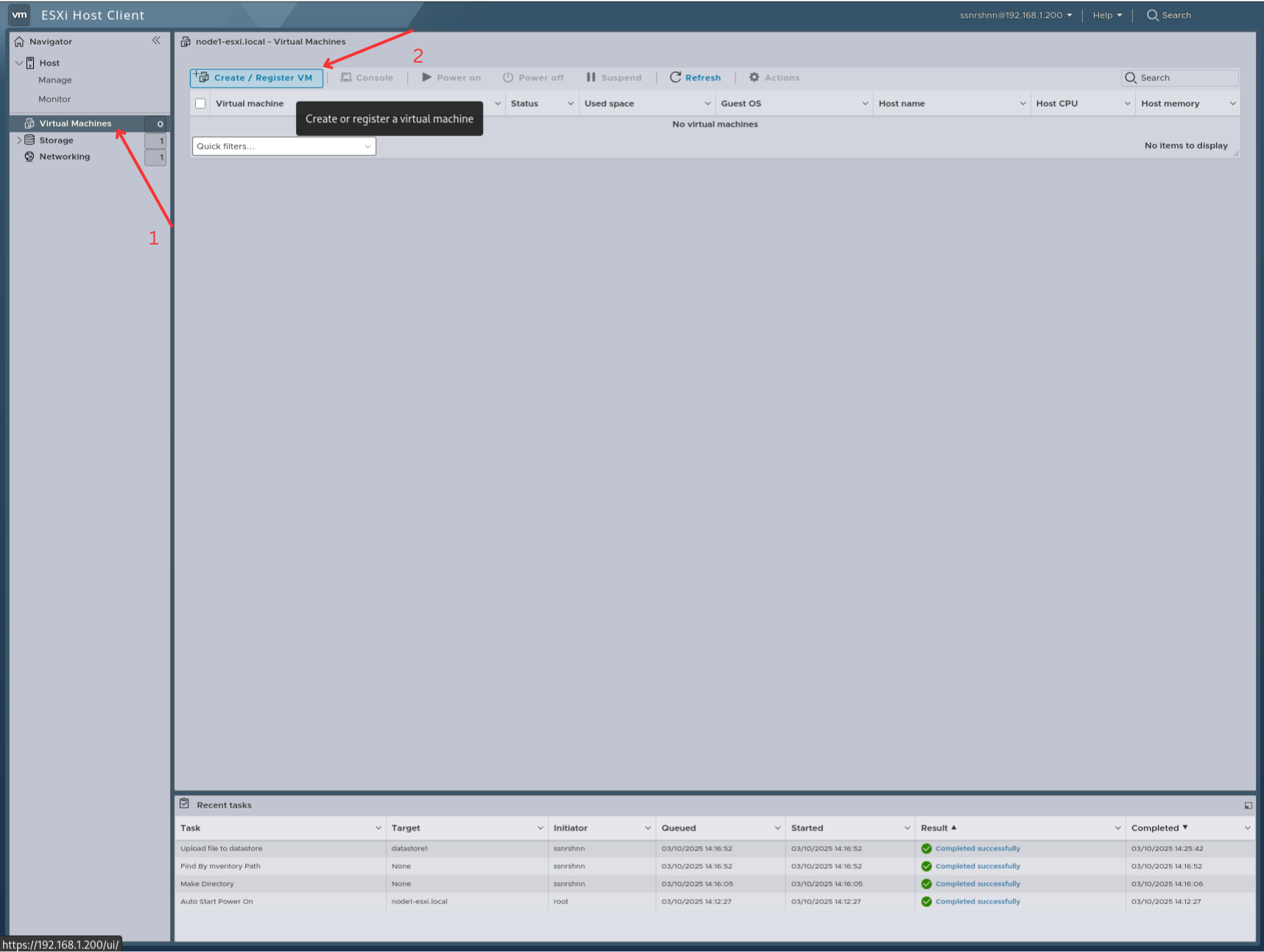Viewport: 1264px width, 952px height.
Task: Click the Power off icon
Action: (x=507, y=77)
